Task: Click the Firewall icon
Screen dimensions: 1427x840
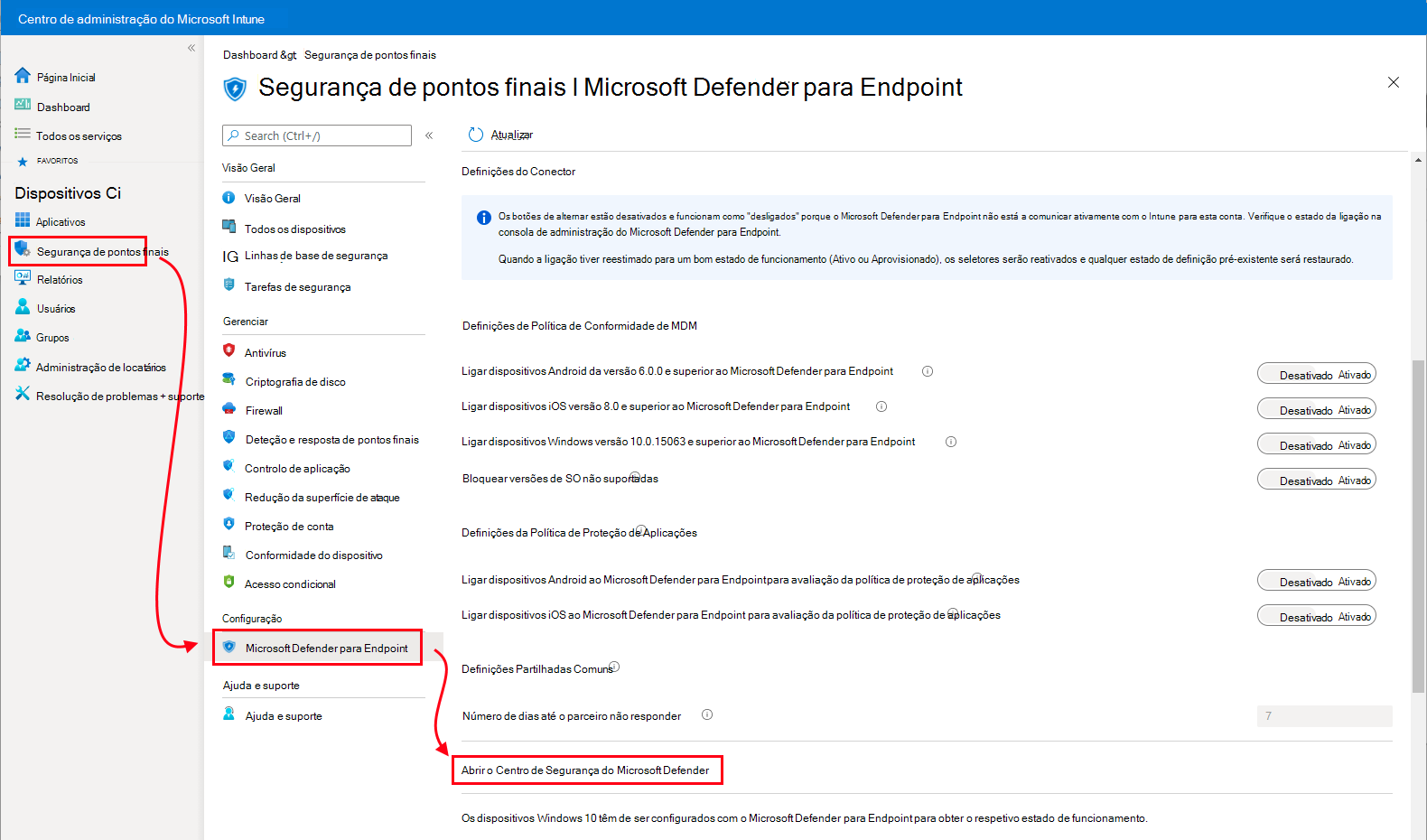Action: 229,408
